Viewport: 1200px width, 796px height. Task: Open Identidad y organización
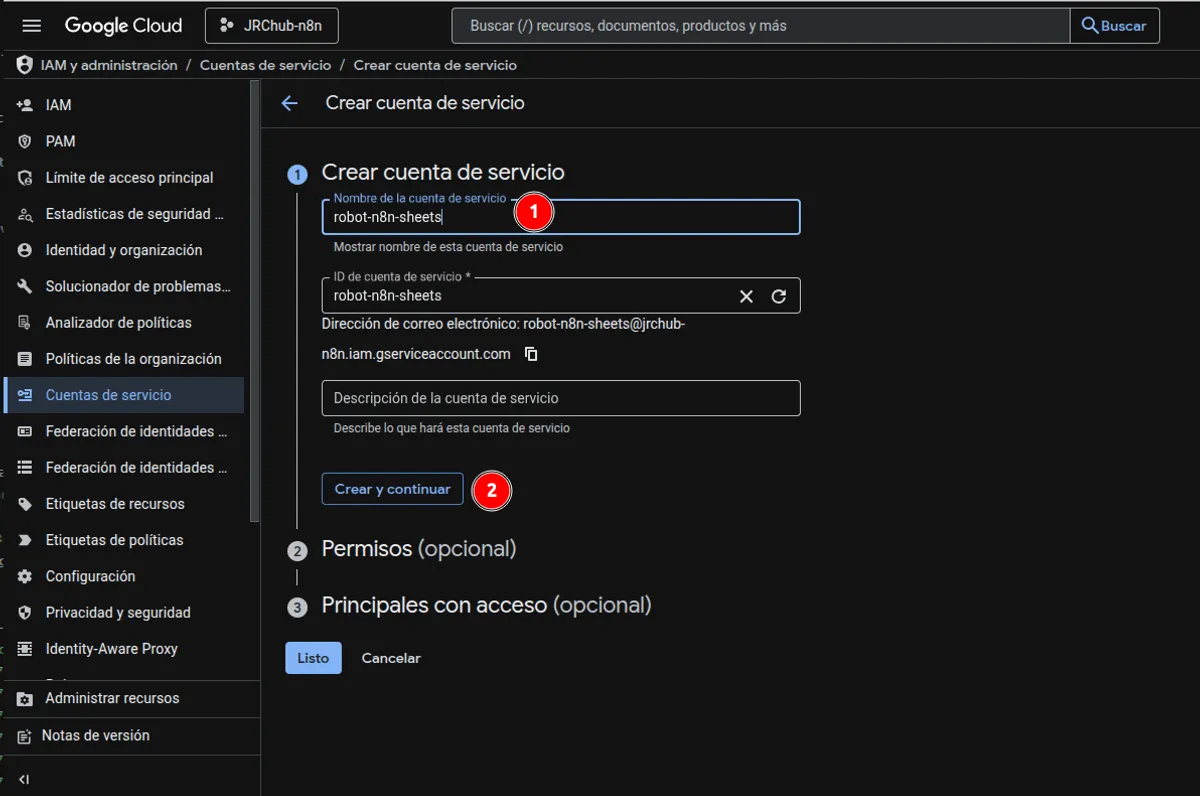pos(124,250)
